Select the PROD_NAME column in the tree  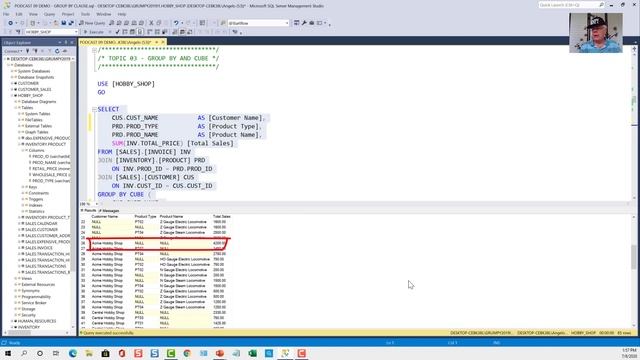click(51, 162)
